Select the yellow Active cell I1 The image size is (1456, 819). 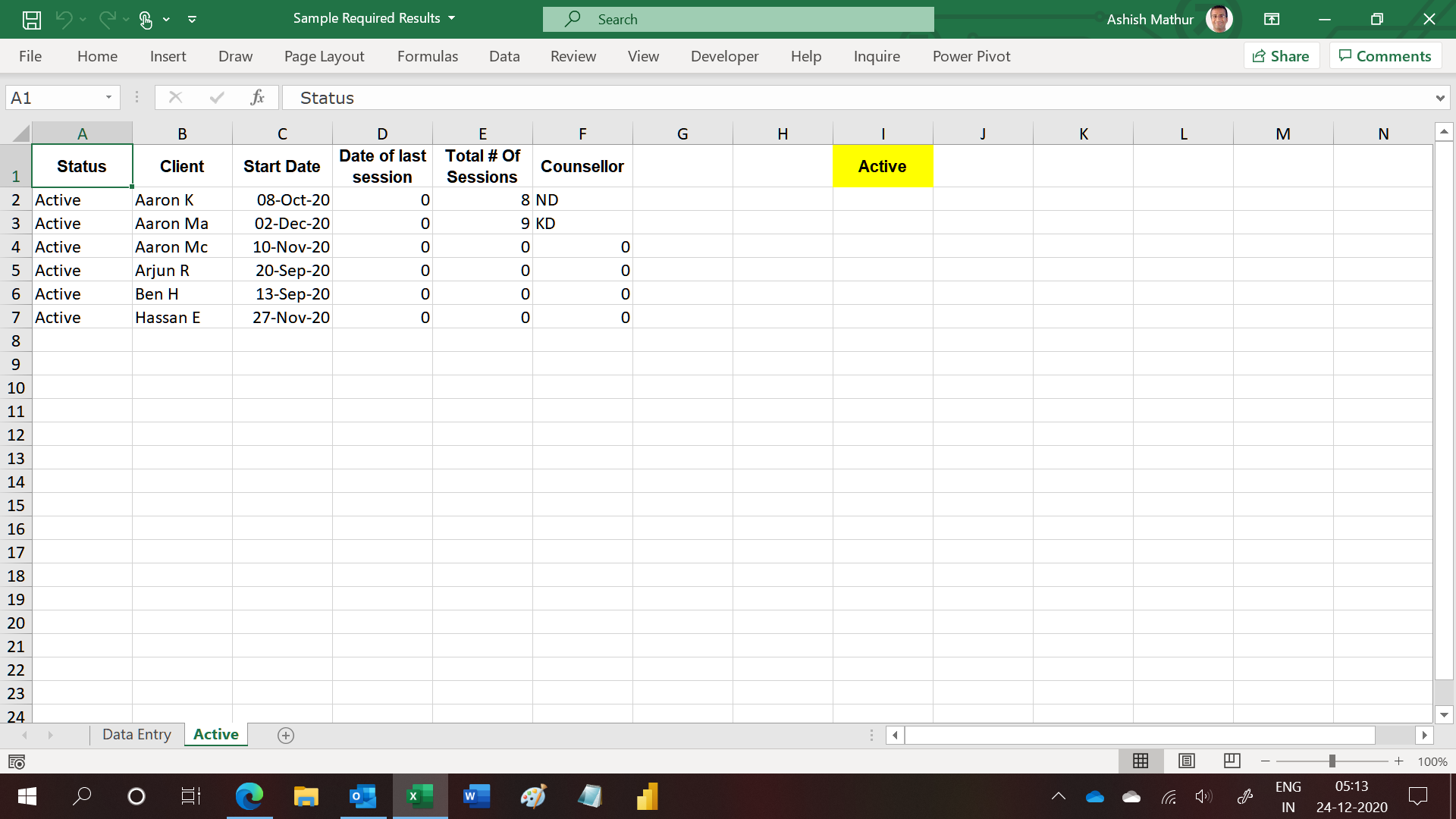coord(882,166)
